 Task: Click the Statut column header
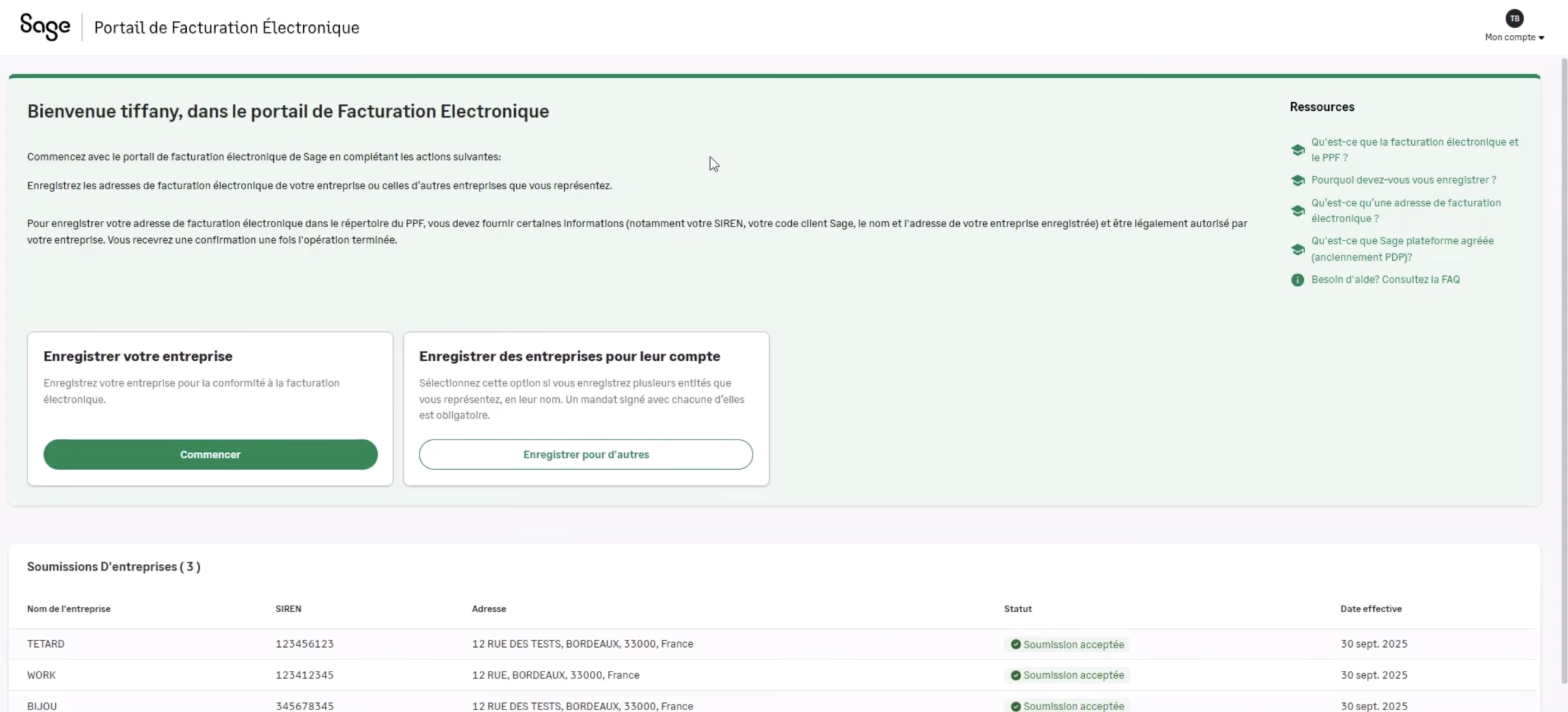coord(1017,609)
